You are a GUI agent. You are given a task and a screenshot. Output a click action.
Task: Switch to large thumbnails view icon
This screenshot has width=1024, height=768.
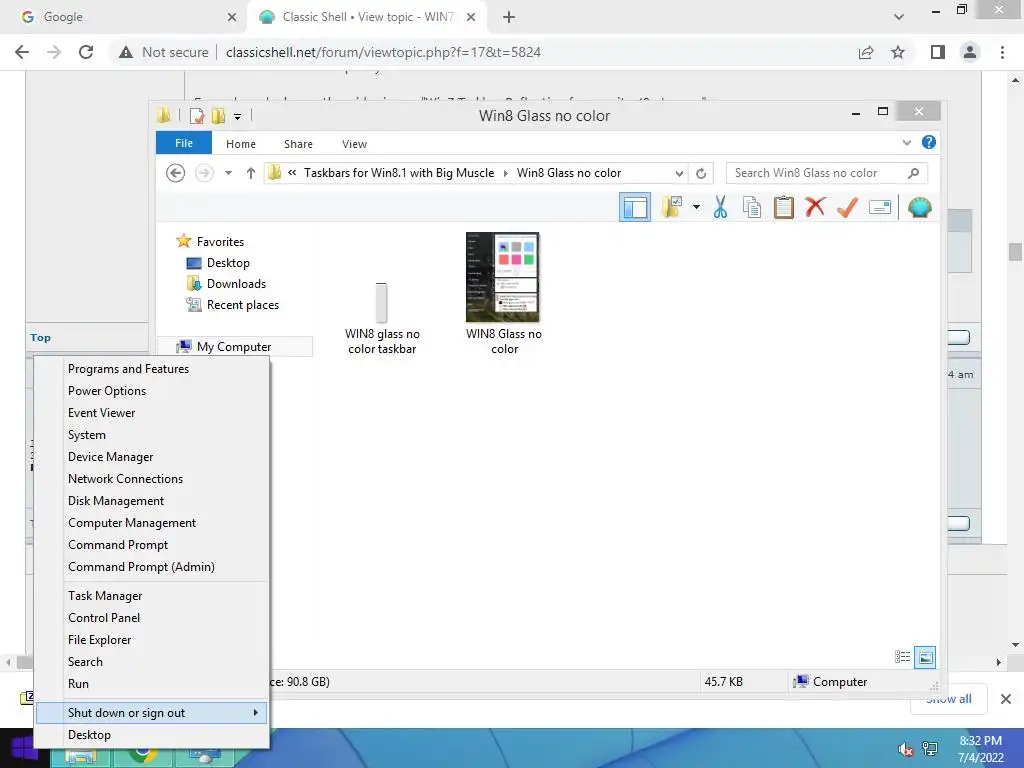point(925,657)
